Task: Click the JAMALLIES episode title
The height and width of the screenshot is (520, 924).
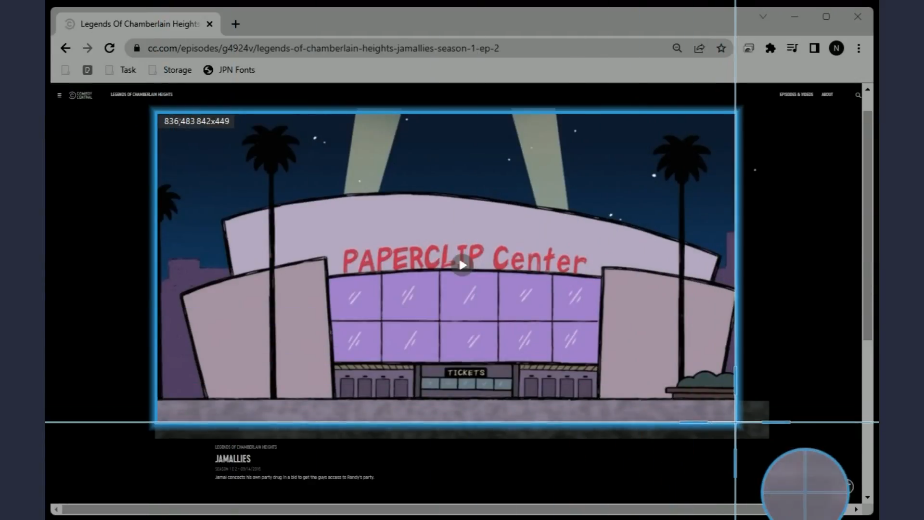Action: click(x=233, y=459)
